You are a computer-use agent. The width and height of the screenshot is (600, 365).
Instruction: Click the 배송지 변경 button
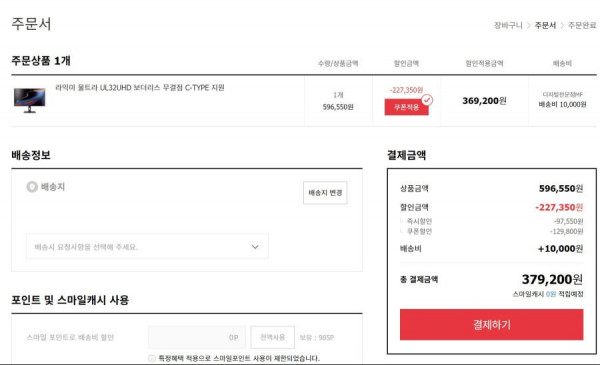[x=325, y=192]
